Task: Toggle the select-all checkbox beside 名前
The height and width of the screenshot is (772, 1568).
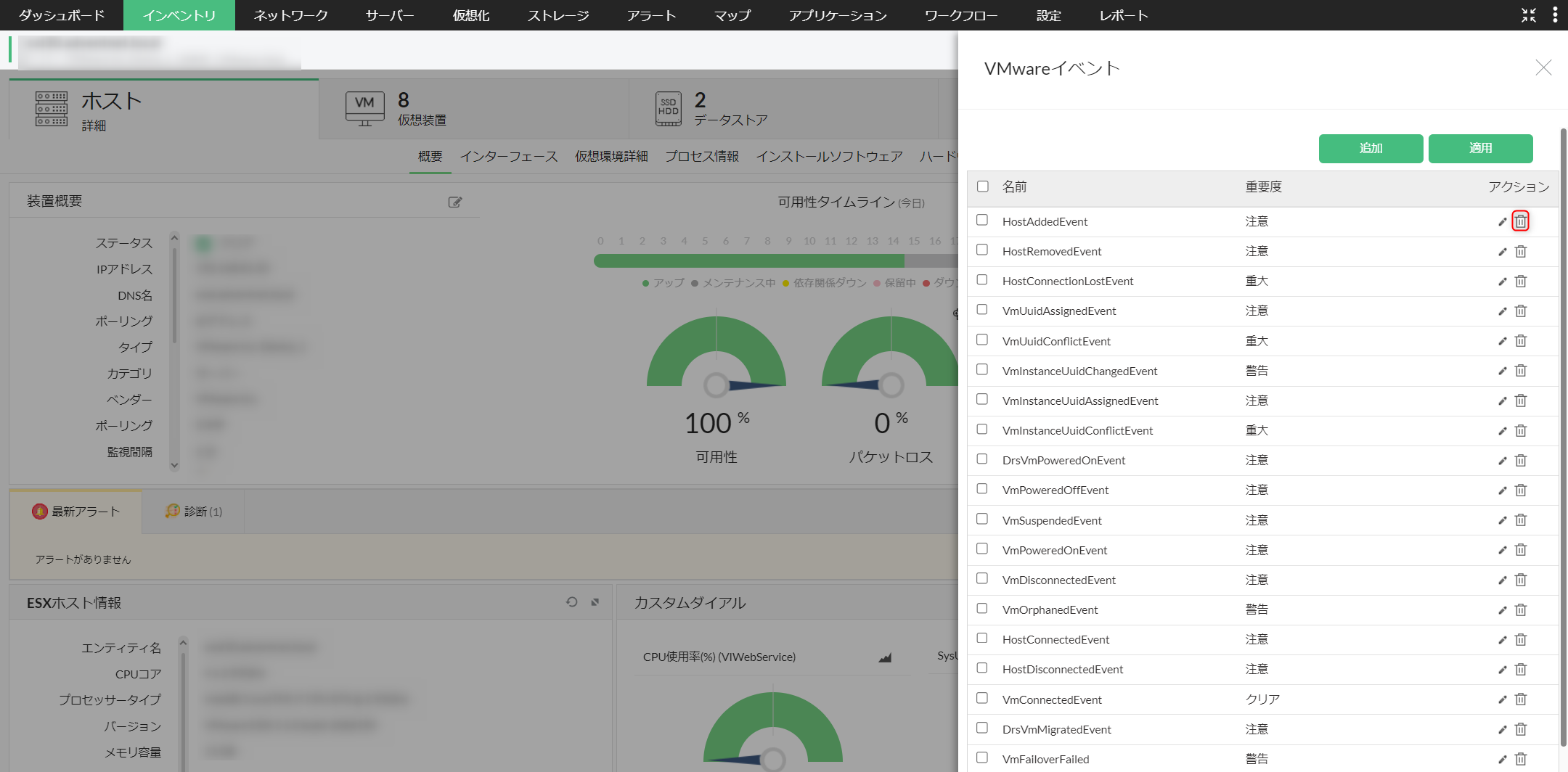Action: coord(983,186)
